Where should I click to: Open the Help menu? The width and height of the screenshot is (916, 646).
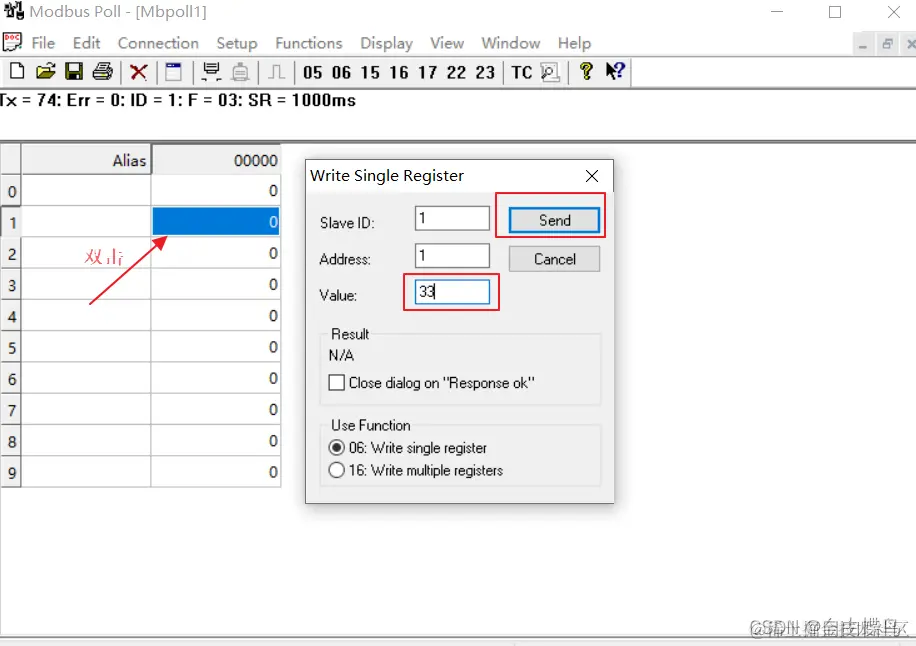click(x=574, y=43)
